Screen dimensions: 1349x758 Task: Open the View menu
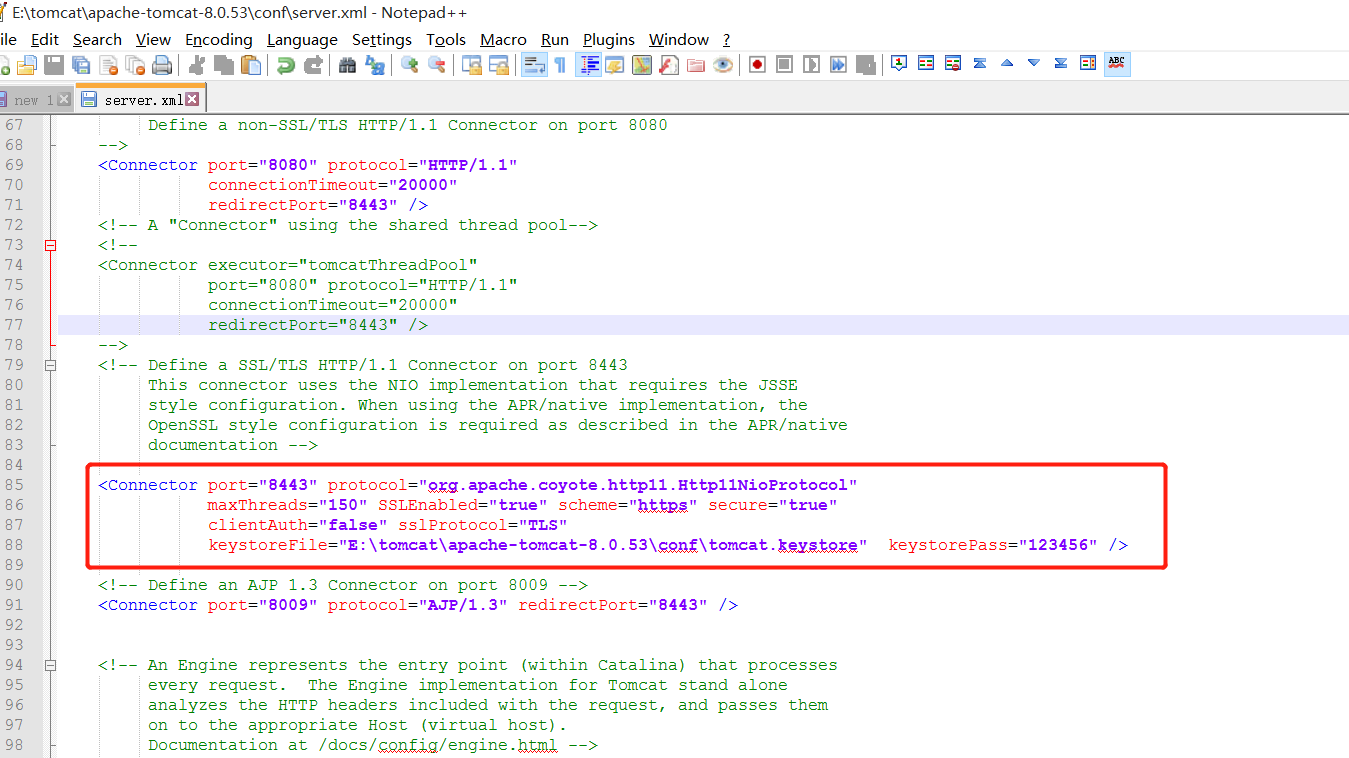coord(153,40)
